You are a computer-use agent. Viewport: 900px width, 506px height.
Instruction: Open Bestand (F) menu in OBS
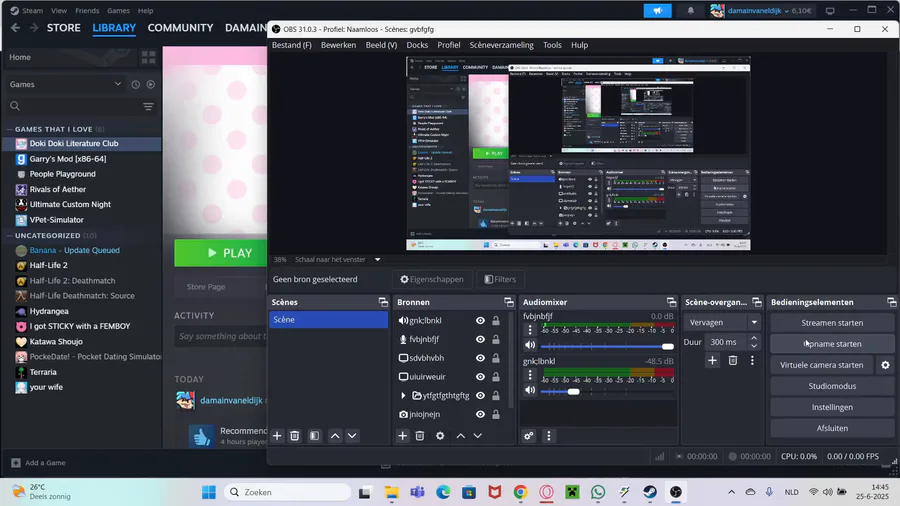(292, 45)
